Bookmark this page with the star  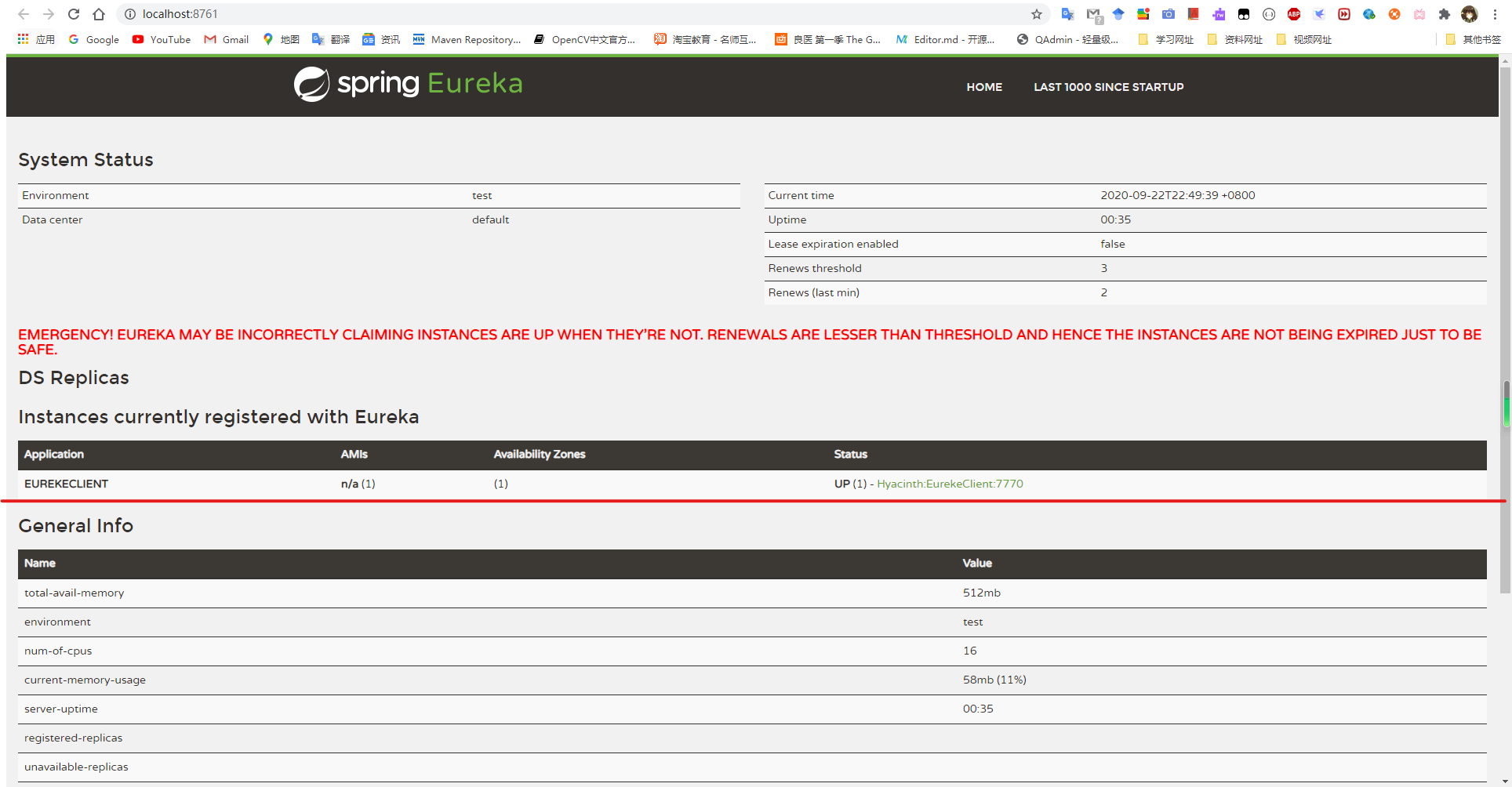tap(1036, 14)
